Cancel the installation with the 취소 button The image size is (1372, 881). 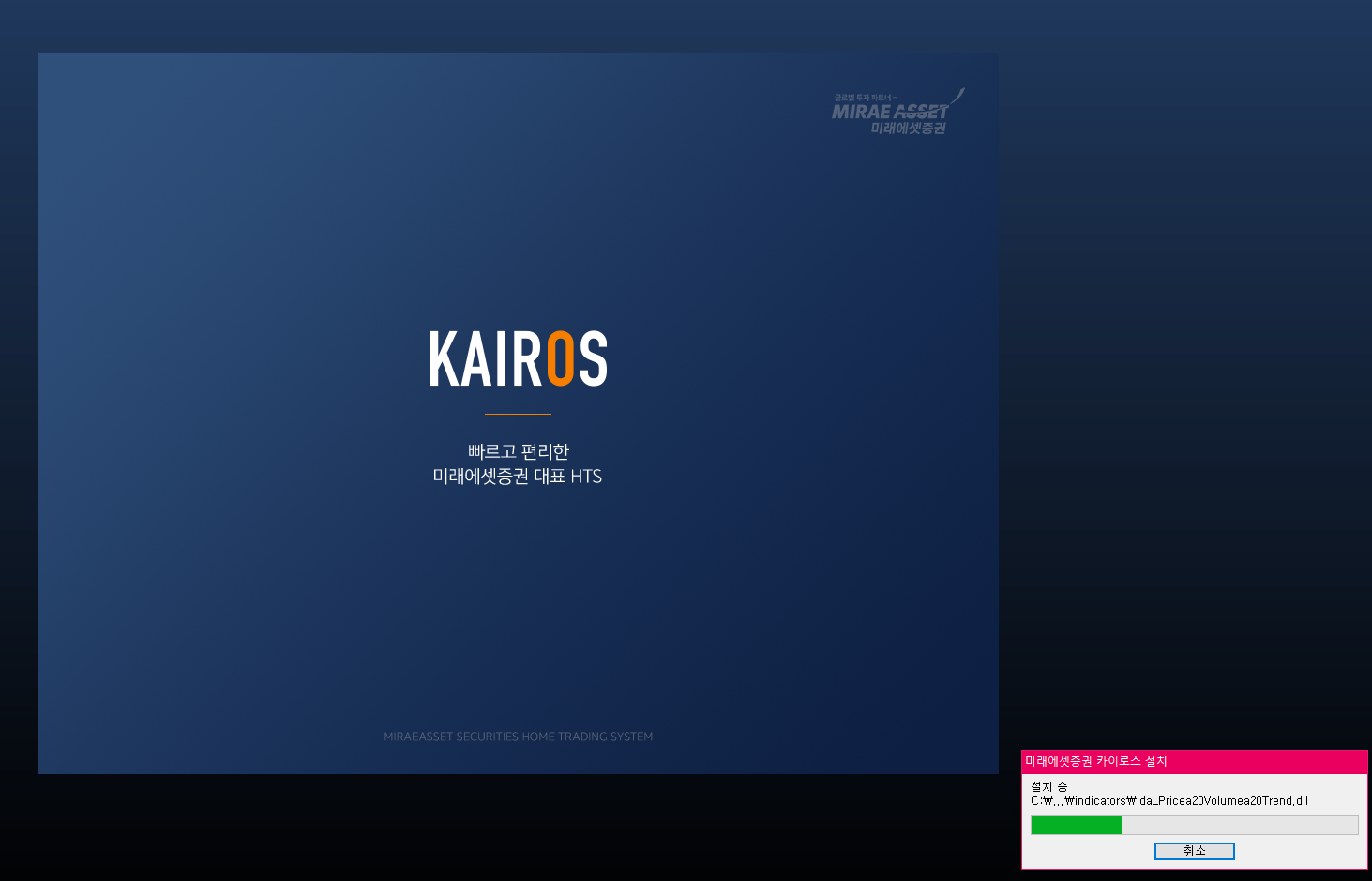click(x=1194, y=851)
